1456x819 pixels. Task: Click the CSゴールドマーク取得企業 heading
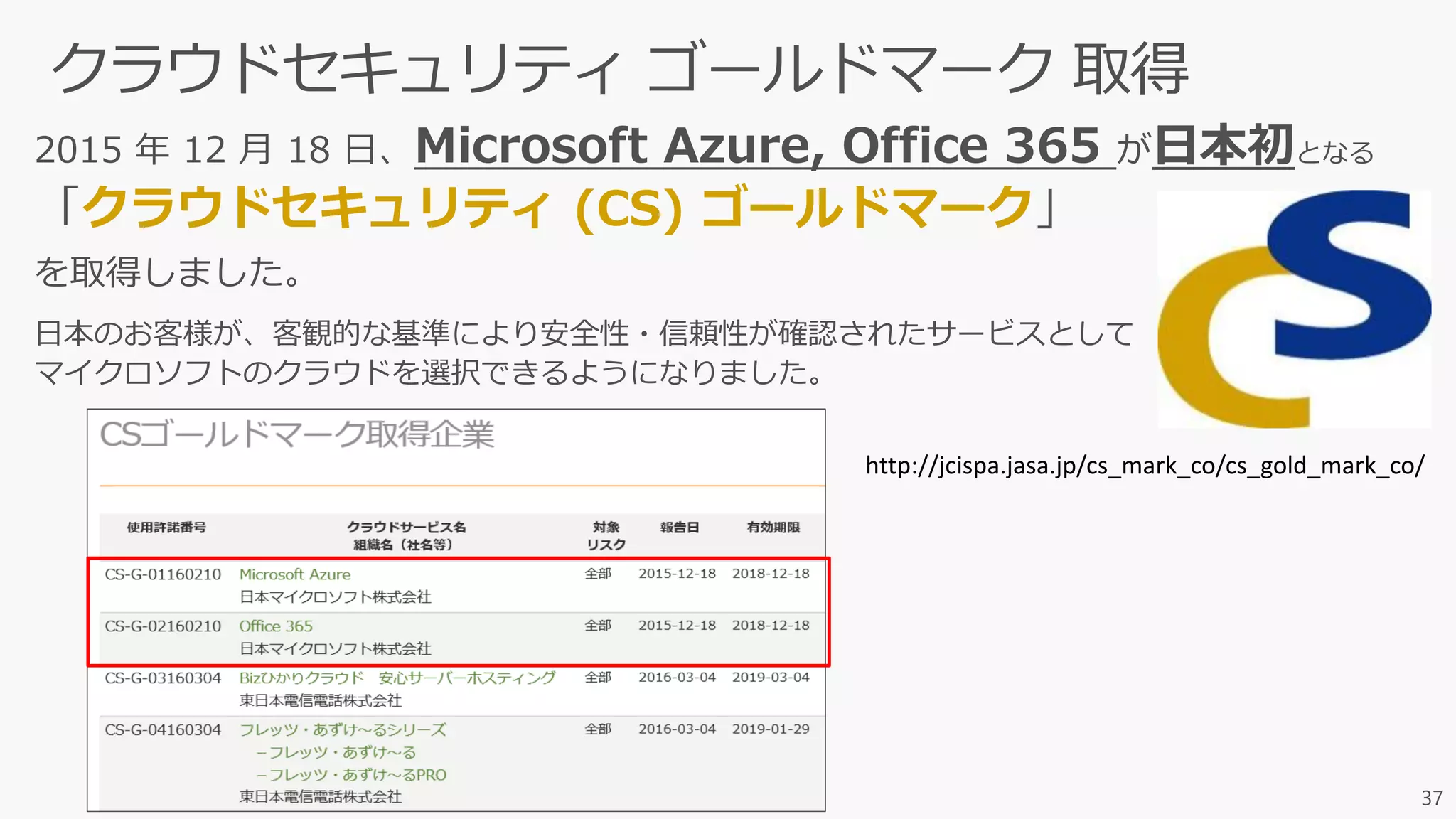click(x=296, y=434)
